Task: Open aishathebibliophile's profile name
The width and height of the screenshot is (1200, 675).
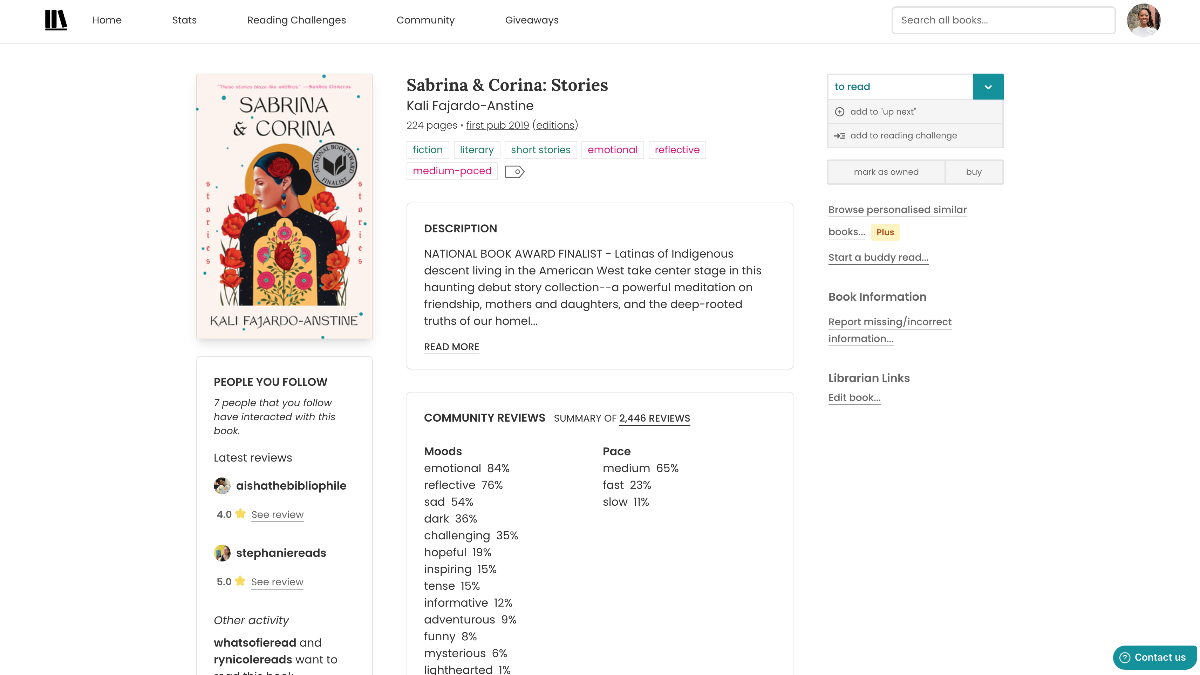Action: tap(291, 486)
